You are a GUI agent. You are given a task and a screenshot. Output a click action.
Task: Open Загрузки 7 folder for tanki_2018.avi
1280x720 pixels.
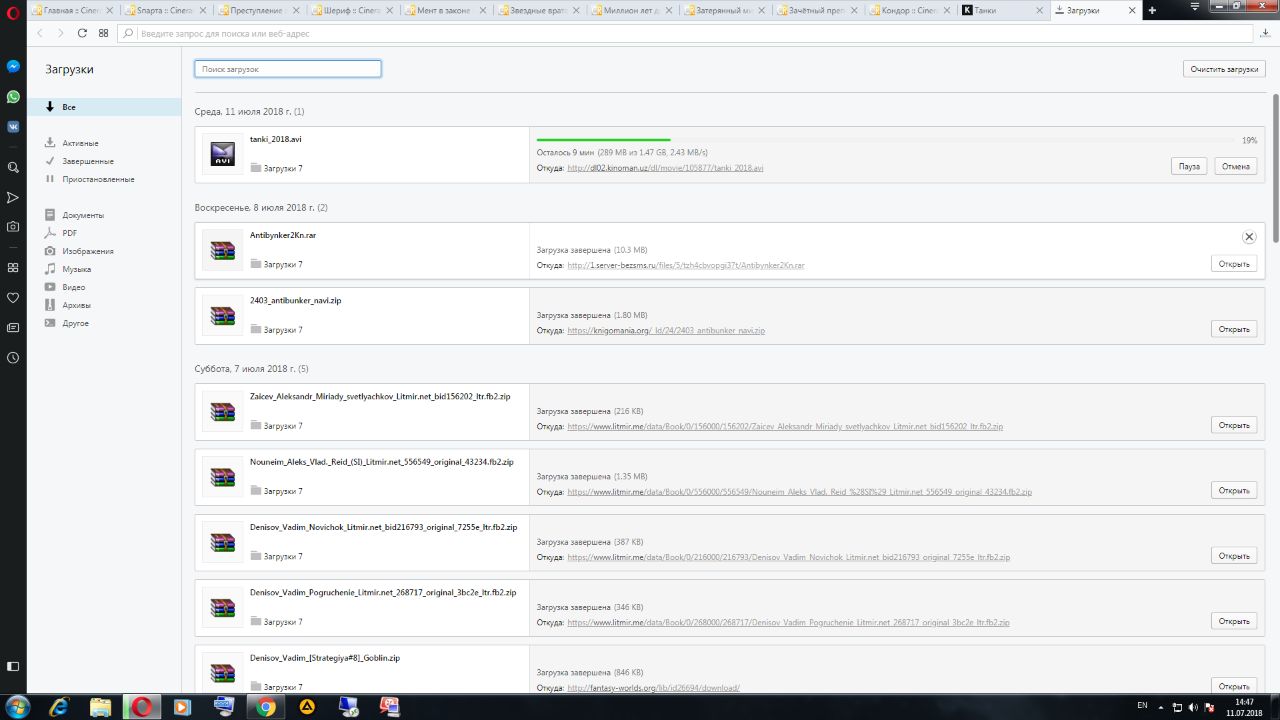point(276,168)
